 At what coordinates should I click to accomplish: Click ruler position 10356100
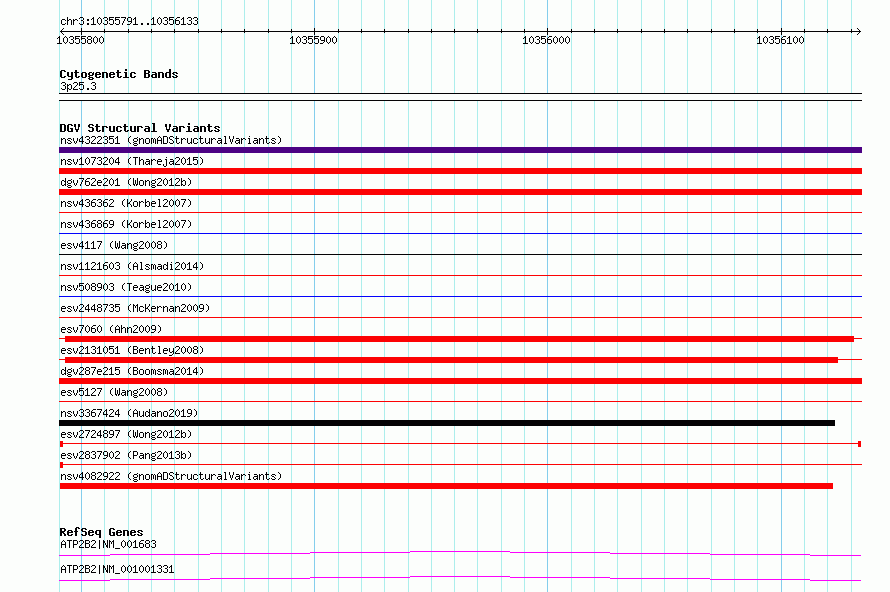780,40
